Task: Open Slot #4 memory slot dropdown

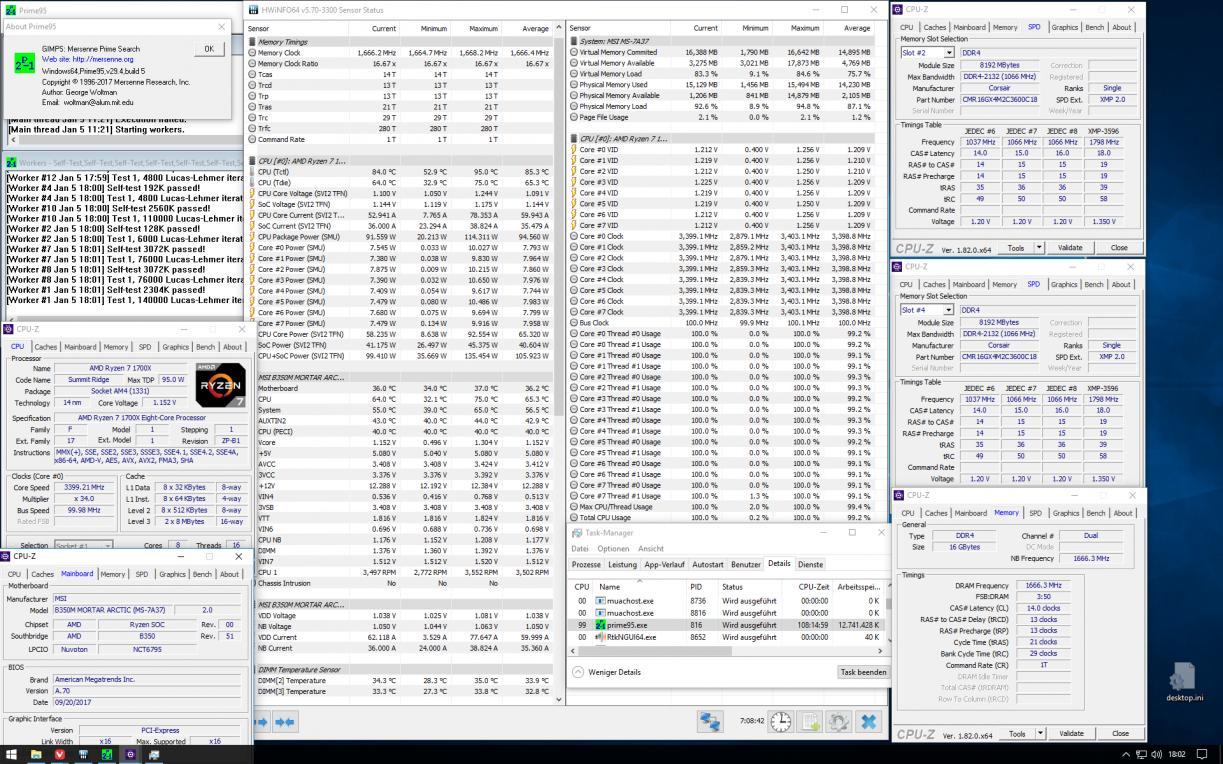Action: 948,310
